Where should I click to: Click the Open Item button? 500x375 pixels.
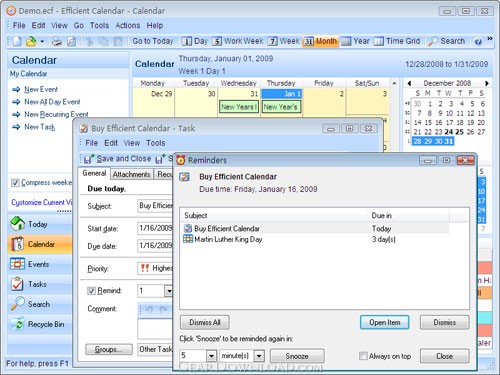point(385,322)
